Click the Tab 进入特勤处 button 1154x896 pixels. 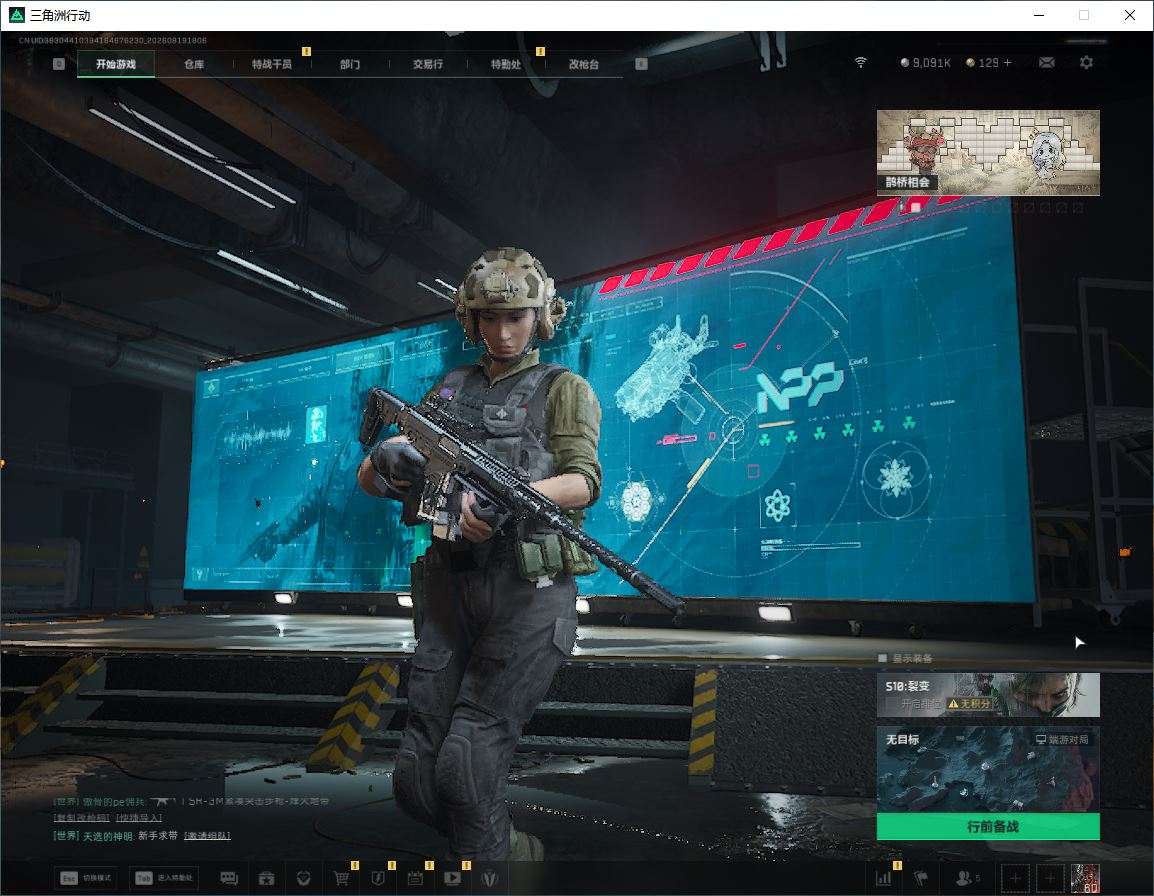[x=163, y=878]
